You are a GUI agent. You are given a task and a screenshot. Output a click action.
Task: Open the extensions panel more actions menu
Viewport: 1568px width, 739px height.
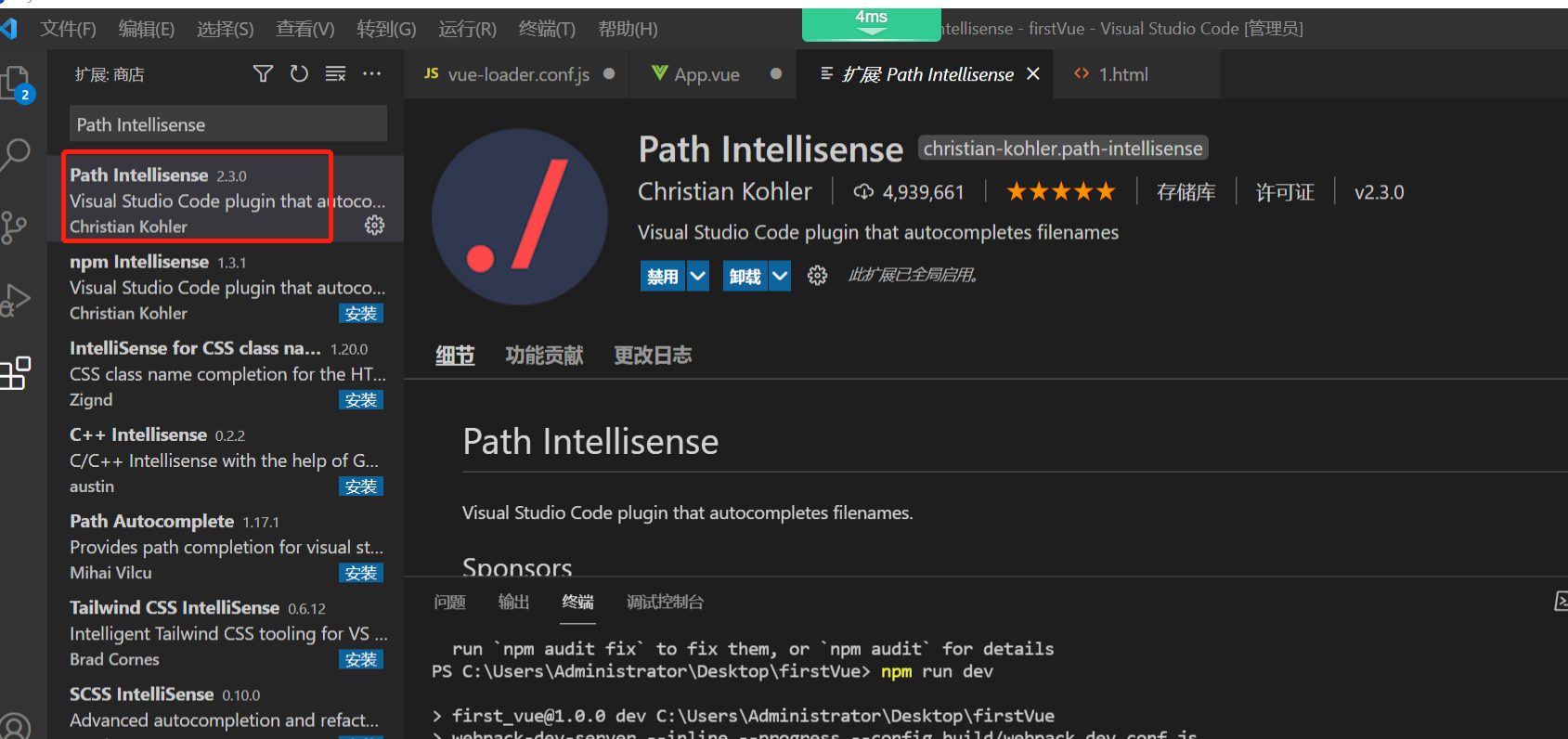point(371,73)
